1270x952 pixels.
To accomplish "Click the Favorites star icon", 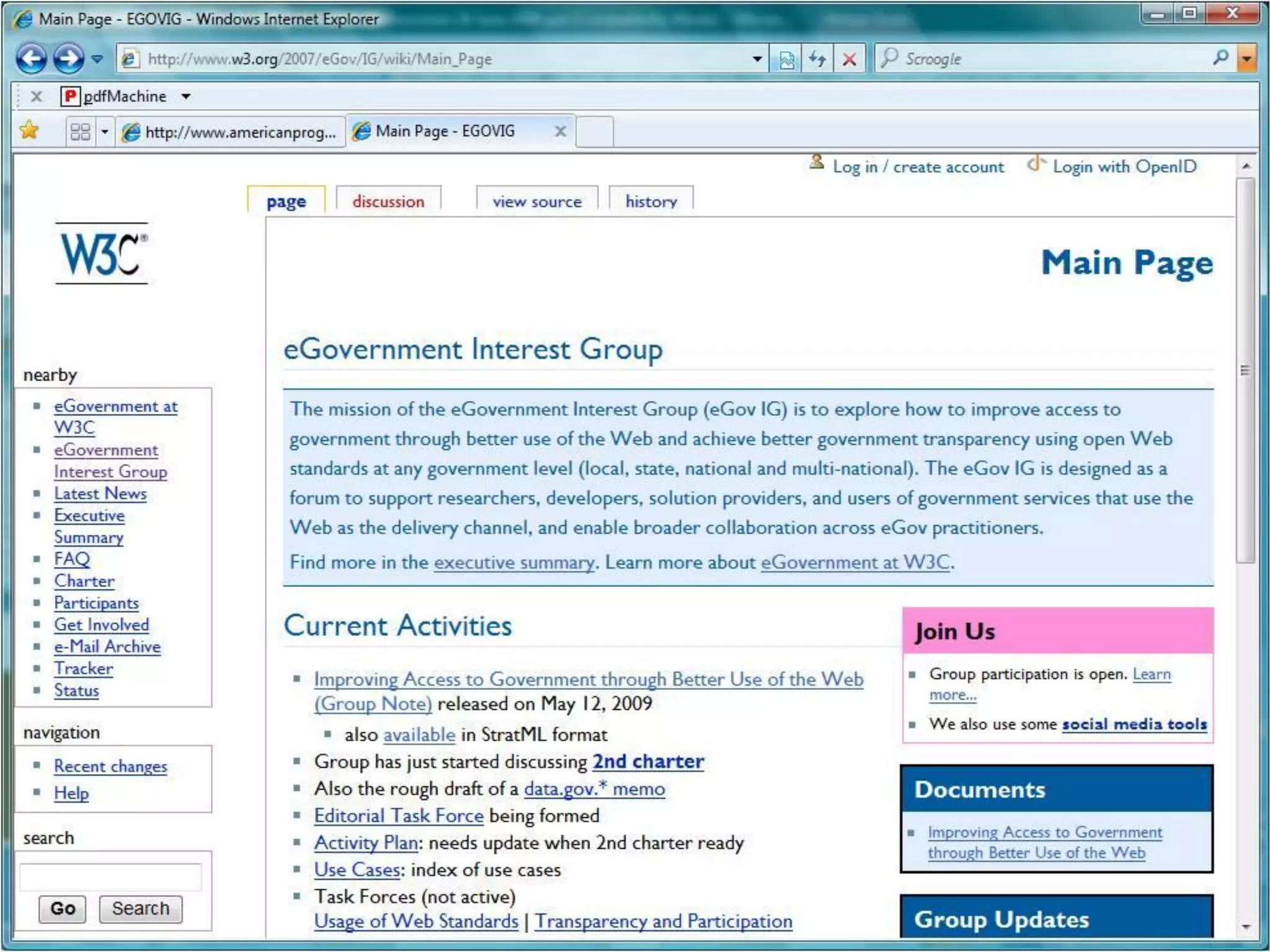I will click(29, 131).
